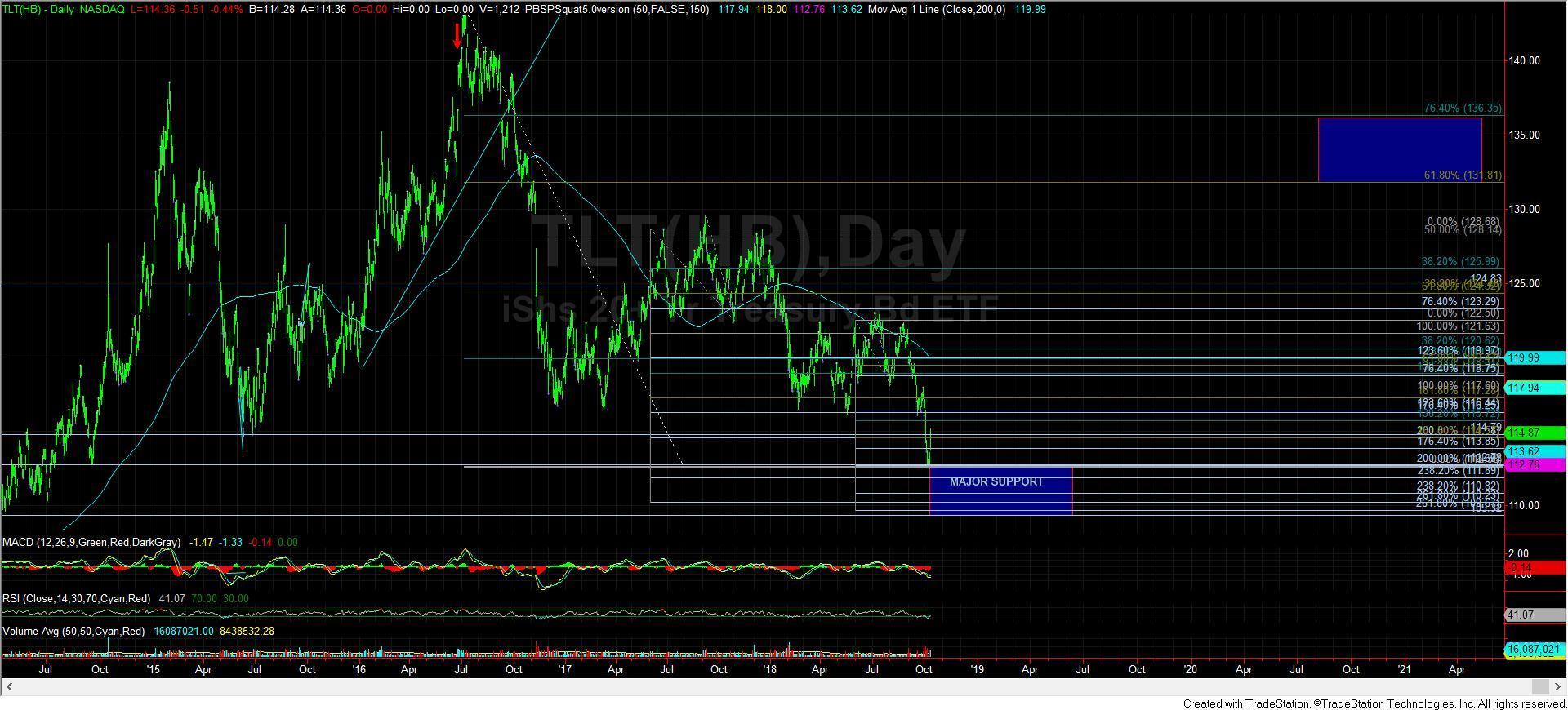Select the 'Volume Avg' indicator label
The width and height of the screenshot is (1568, 710).
pyautogui.click(x=73, y=631)
